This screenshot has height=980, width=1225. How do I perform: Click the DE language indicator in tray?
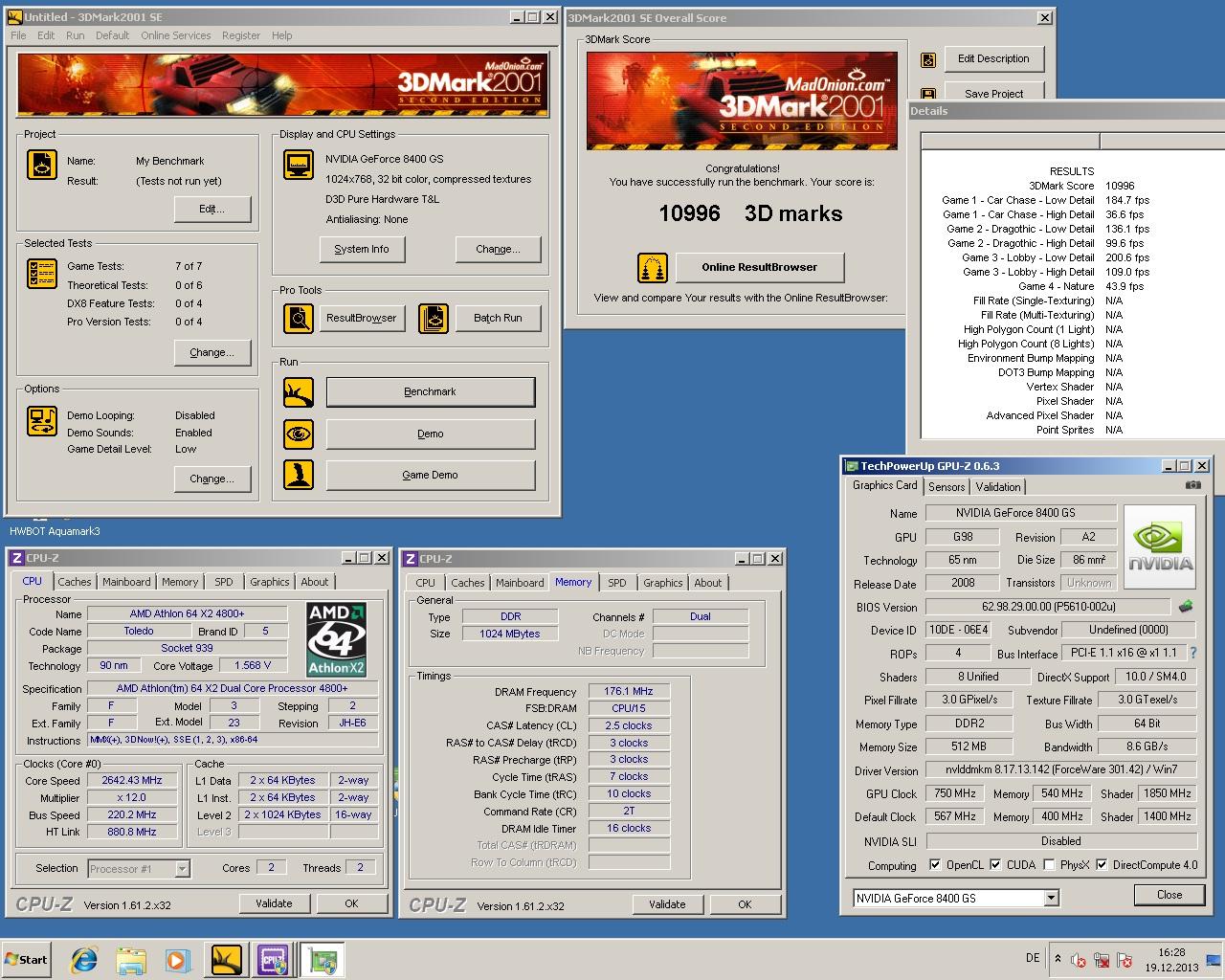point(1033,958)
